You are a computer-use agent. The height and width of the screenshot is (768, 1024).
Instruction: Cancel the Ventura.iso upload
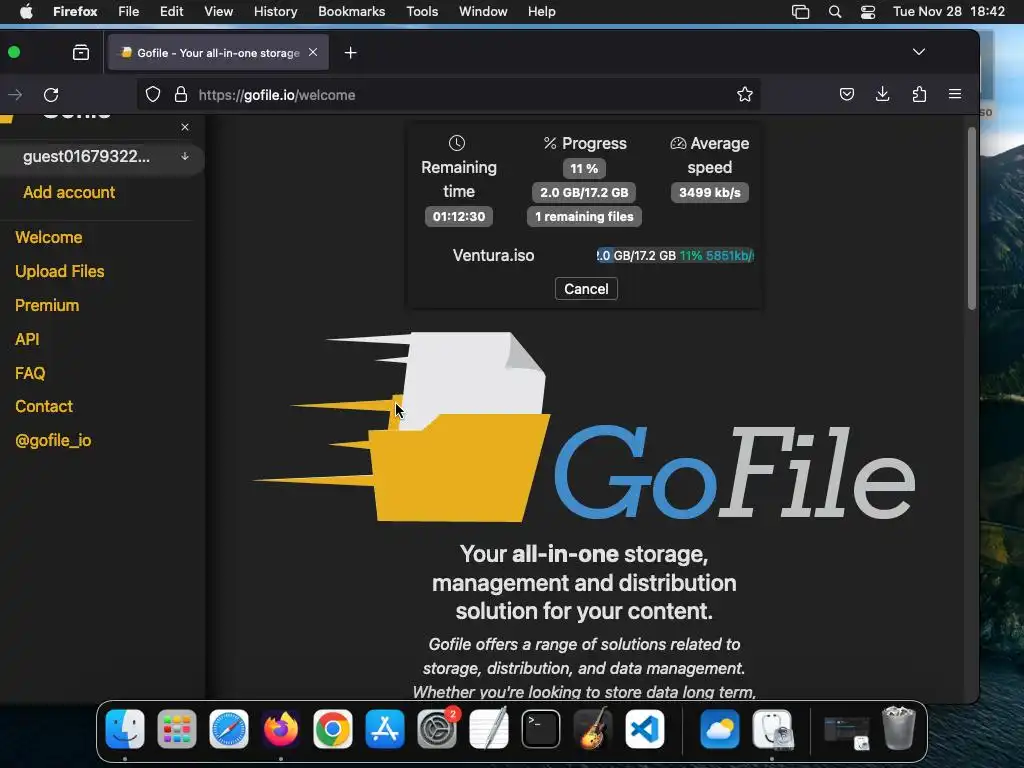586,289
